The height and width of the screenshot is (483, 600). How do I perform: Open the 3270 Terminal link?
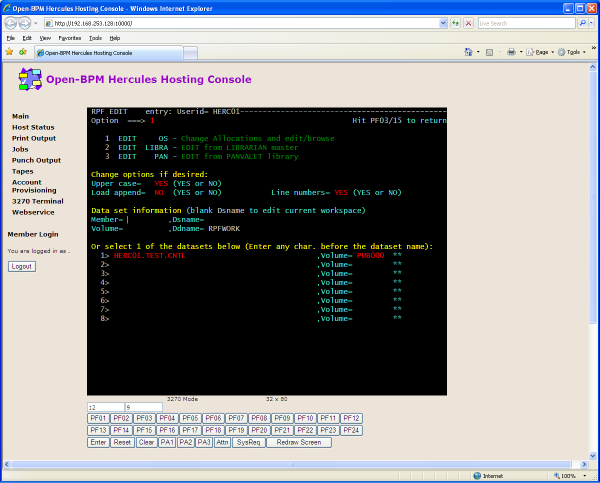(x=38, y=201)
